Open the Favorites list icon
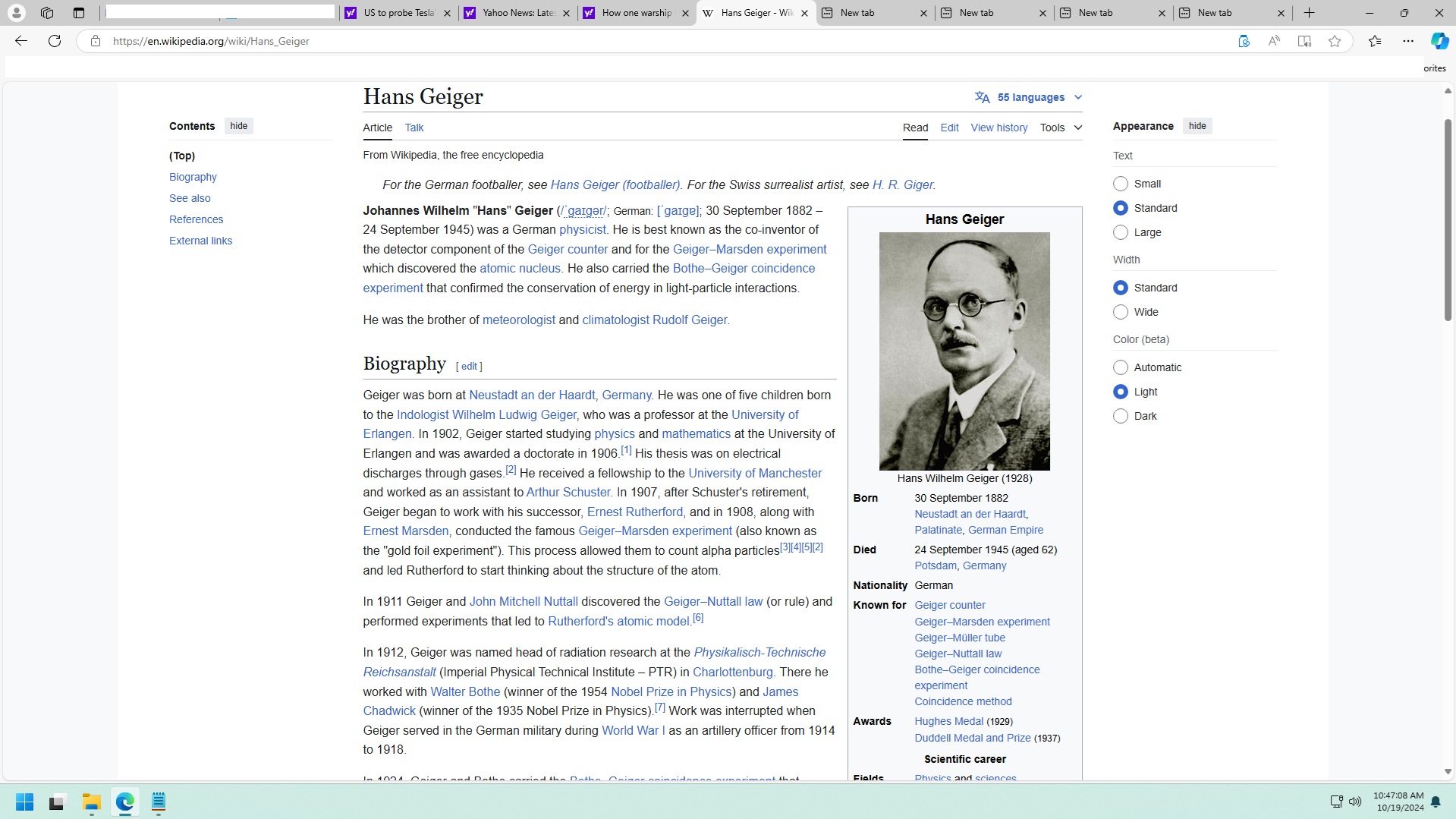The width and height of the screenshot is (1456, 819). click(x=1375, y=41)
